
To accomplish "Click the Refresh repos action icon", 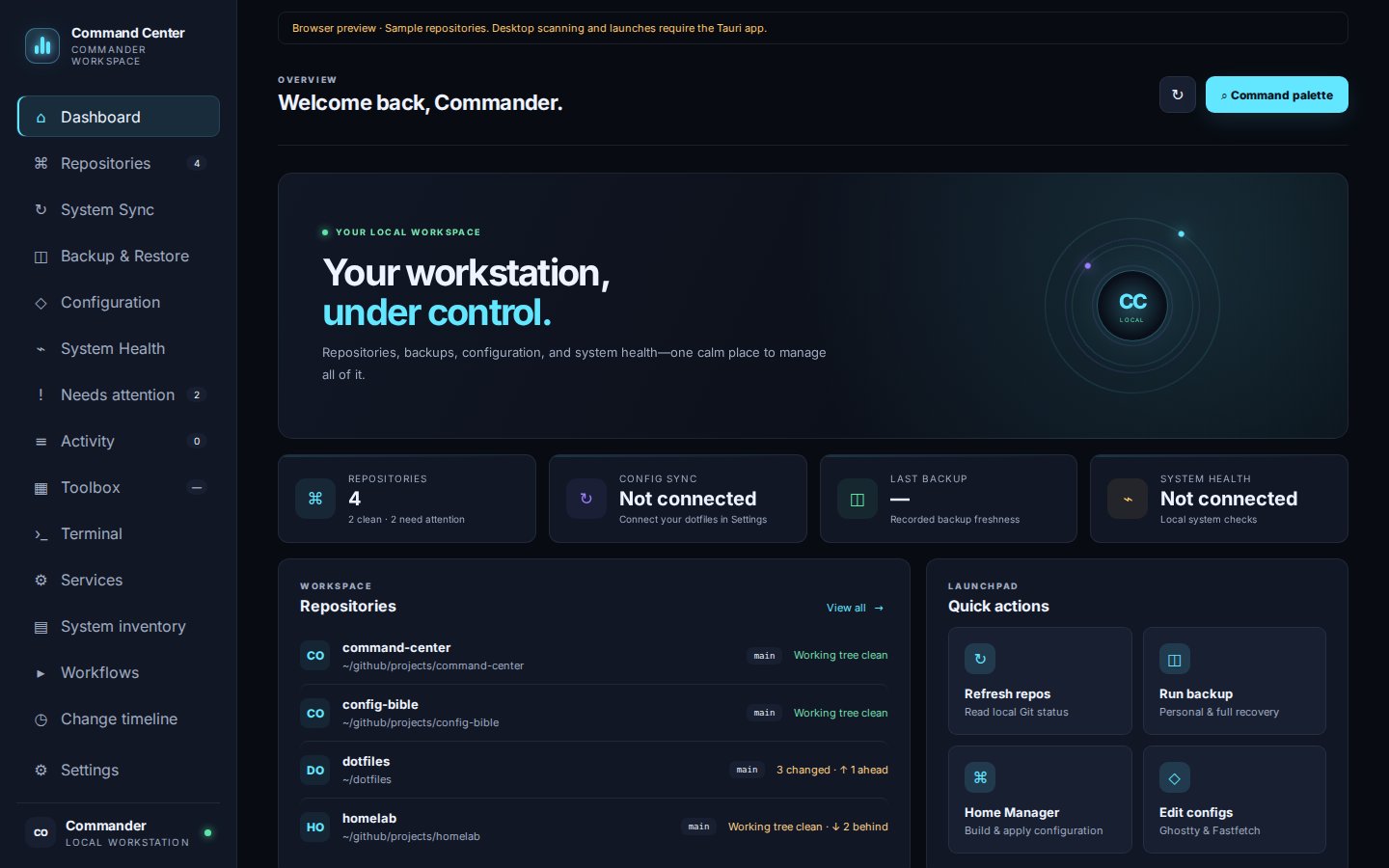I will pos(980,659).
